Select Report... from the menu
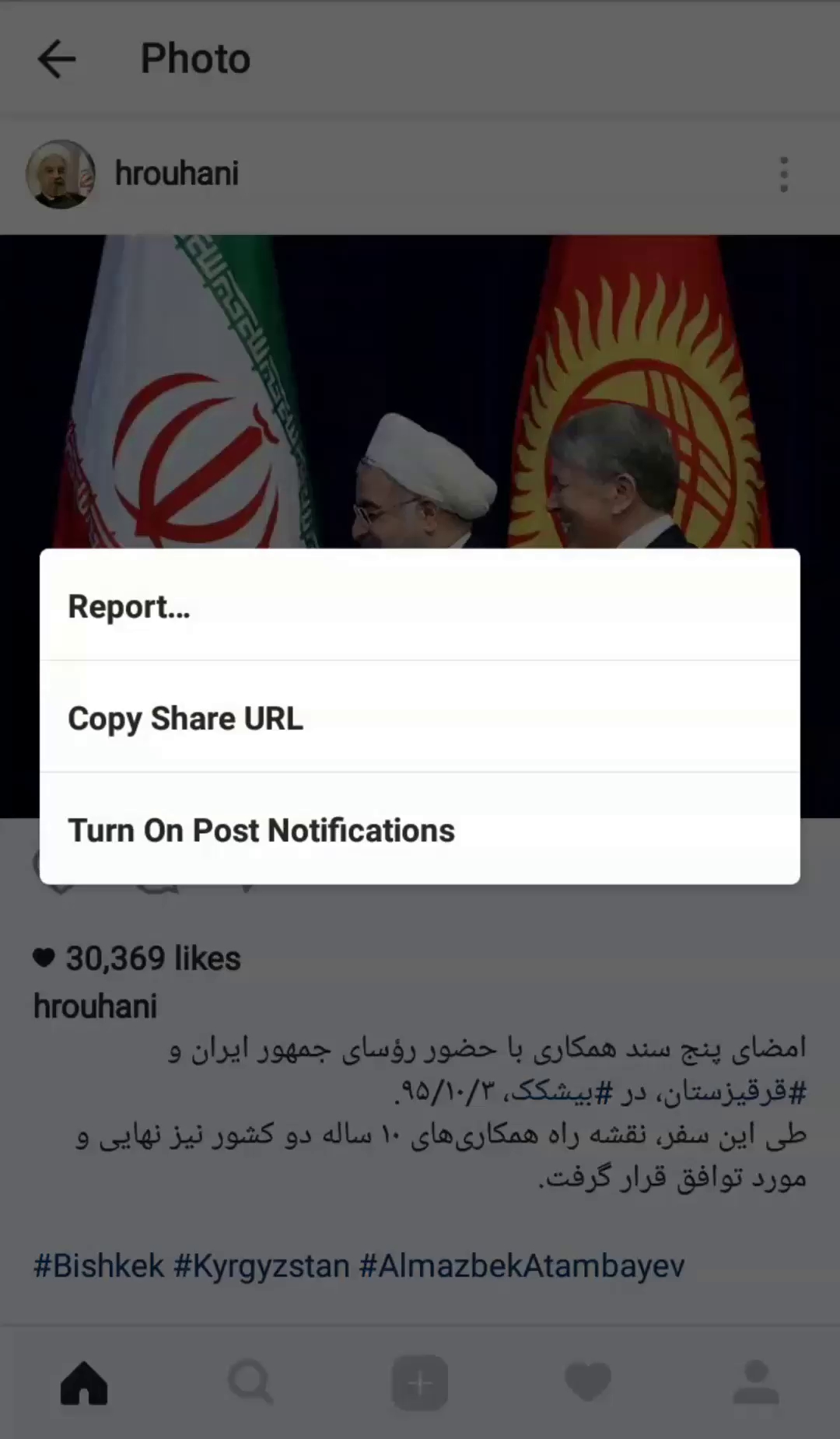 coord(420,605)
